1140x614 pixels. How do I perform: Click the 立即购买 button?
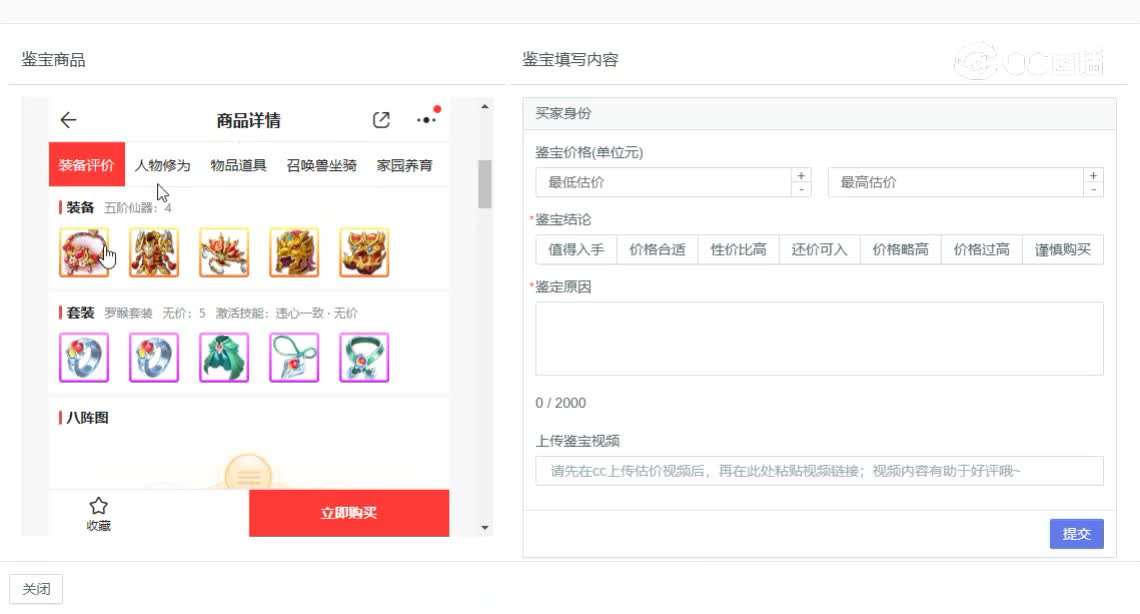349,513
